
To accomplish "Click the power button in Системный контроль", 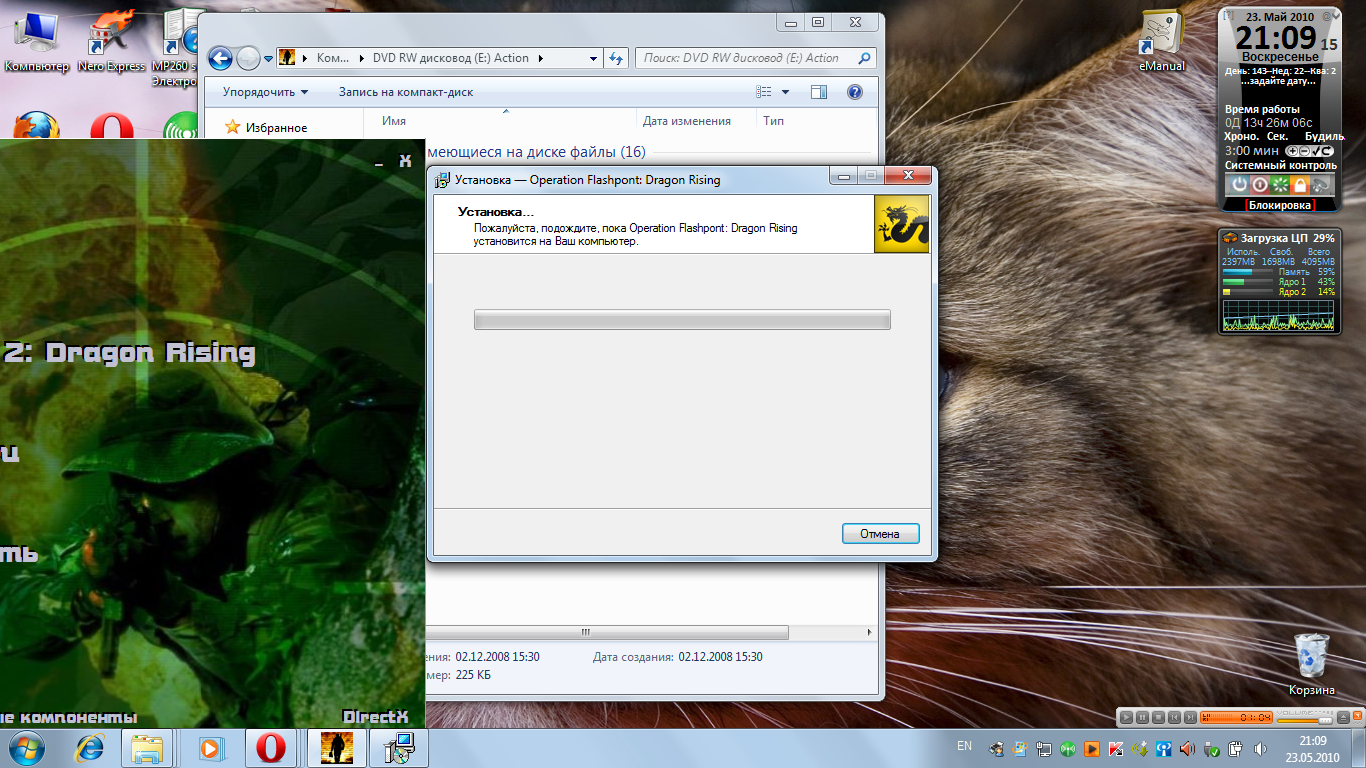I will (1239, 185).
